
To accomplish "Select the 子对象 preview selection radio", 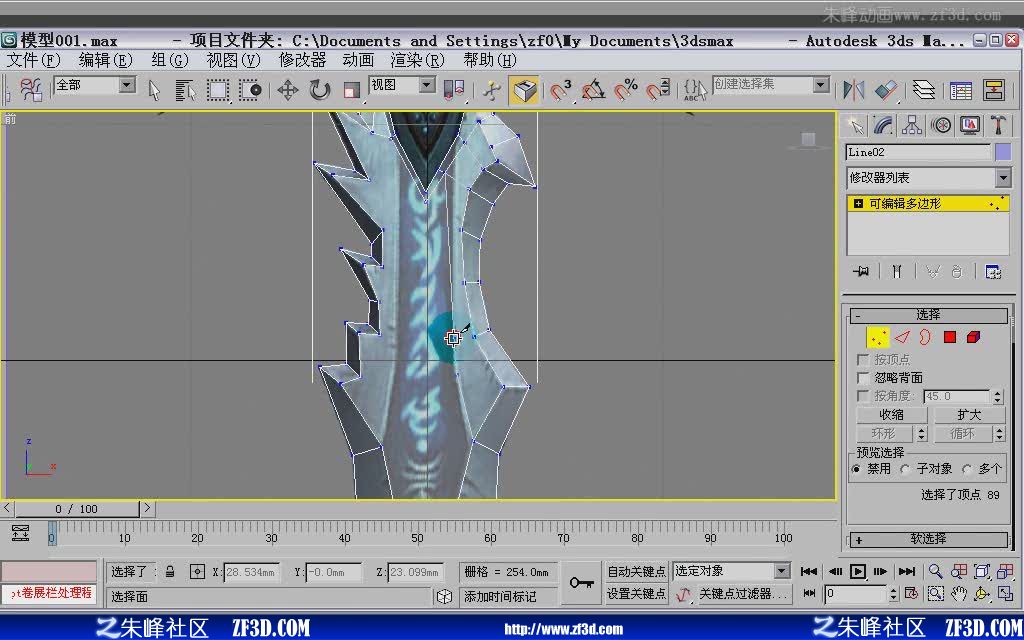I will [x=905, y=469].
